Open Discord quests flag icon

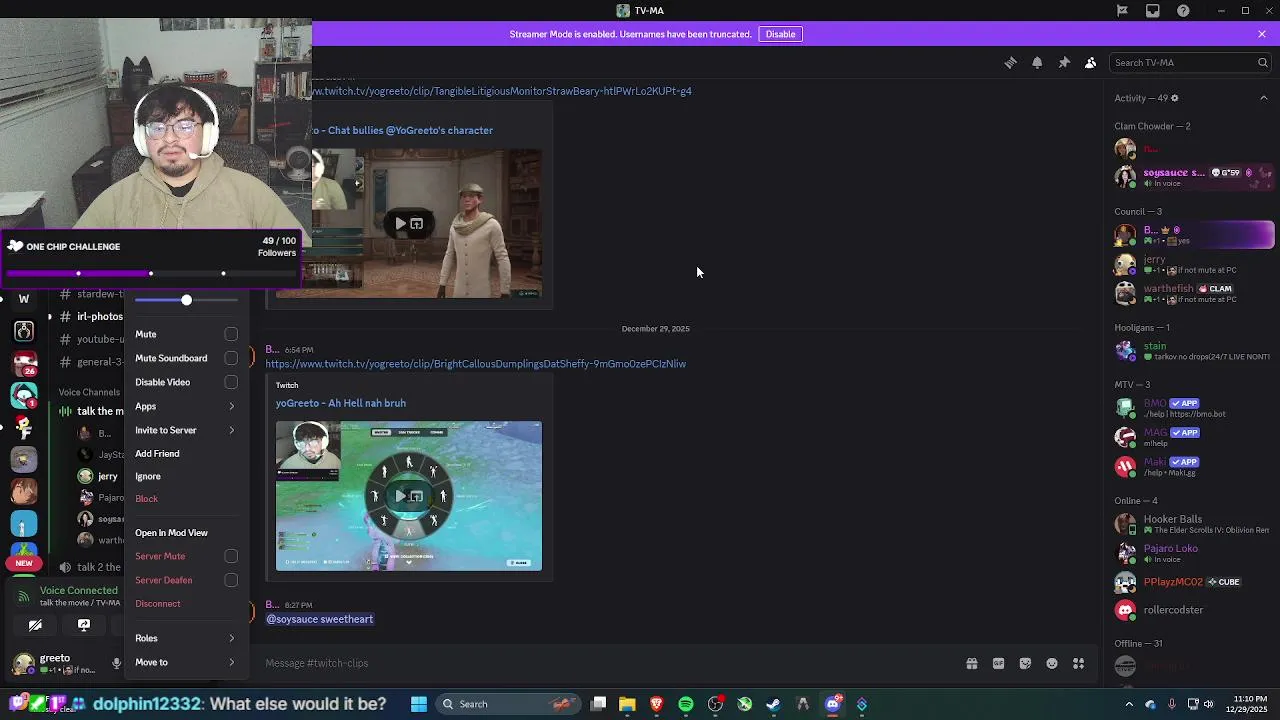click(1122, 10)
